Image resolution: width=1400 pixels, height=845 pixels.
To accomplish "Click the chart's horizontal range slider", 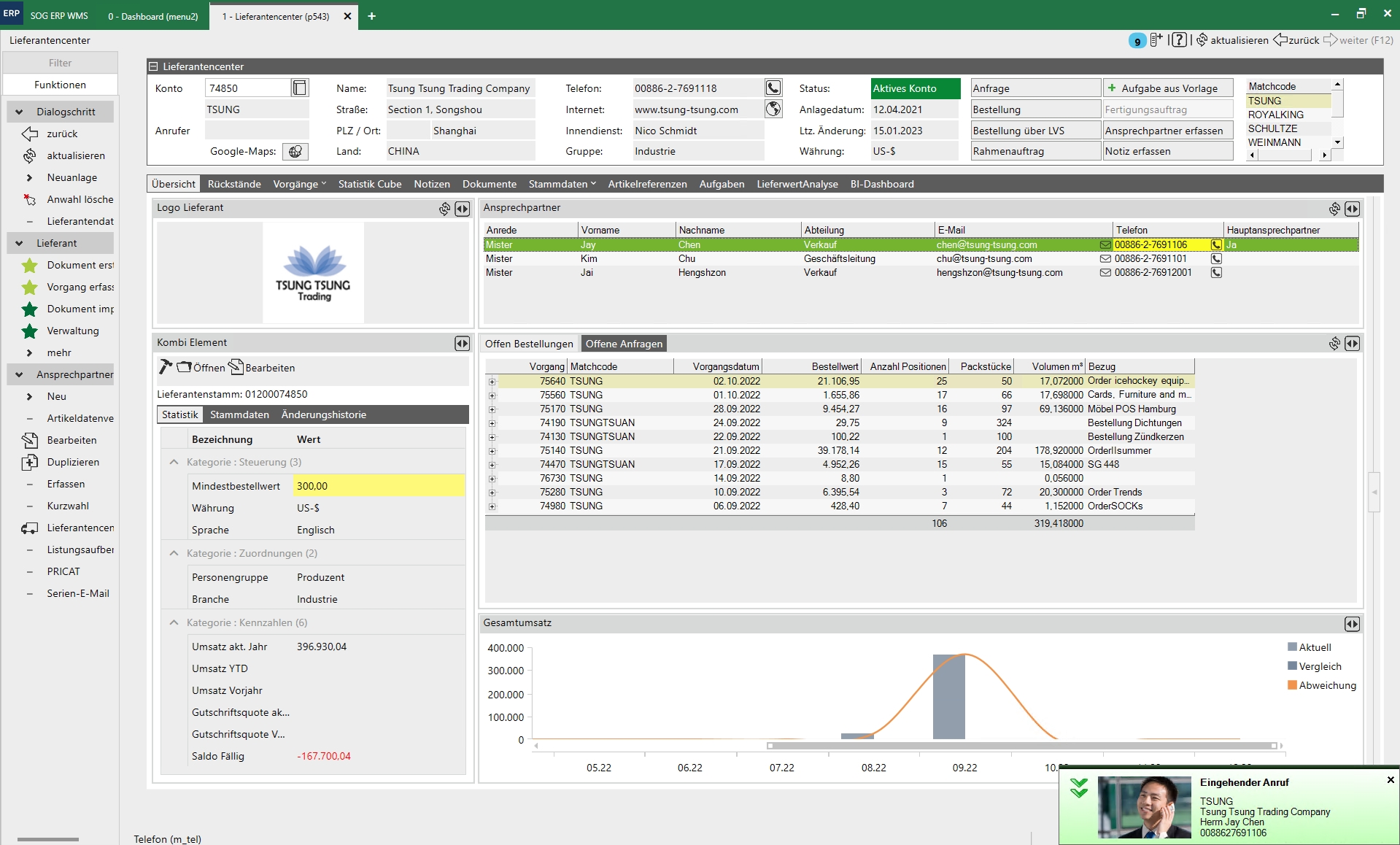I will (x=1021, y=746).
